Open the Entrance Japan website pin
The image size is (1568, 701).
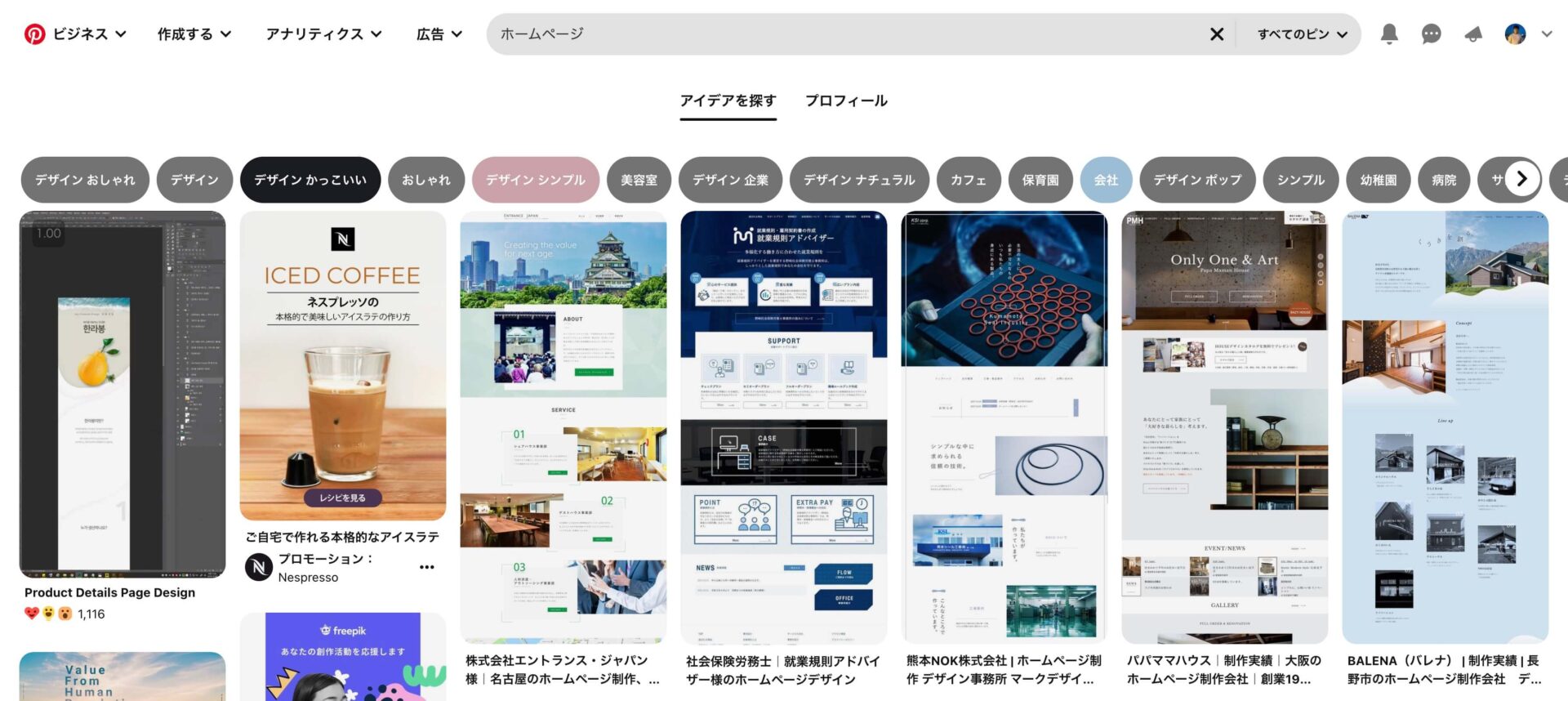pos(563,427)
